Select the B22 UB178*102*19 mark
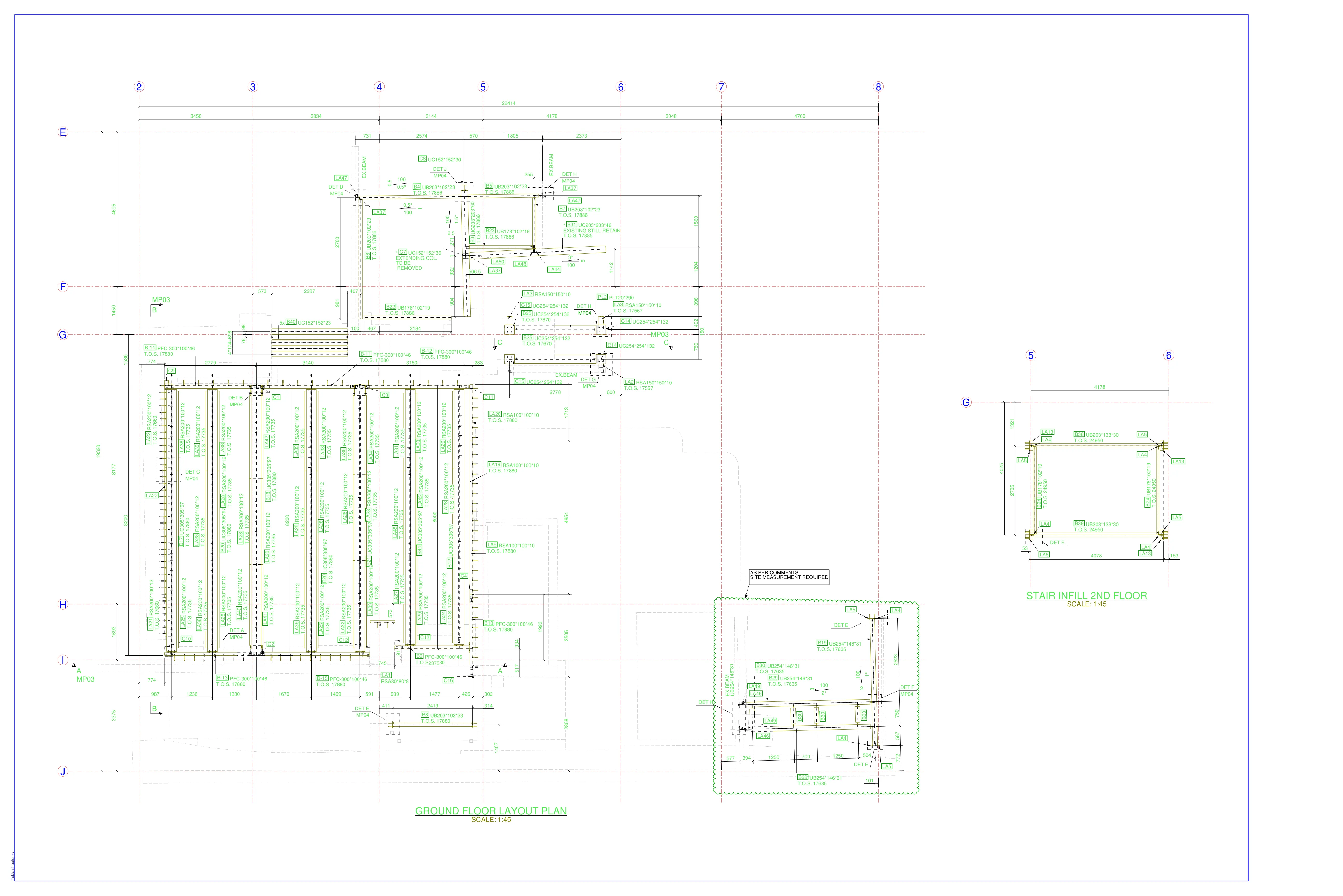The width and height of the screenshot is (1343, 896). coord(408,307)
